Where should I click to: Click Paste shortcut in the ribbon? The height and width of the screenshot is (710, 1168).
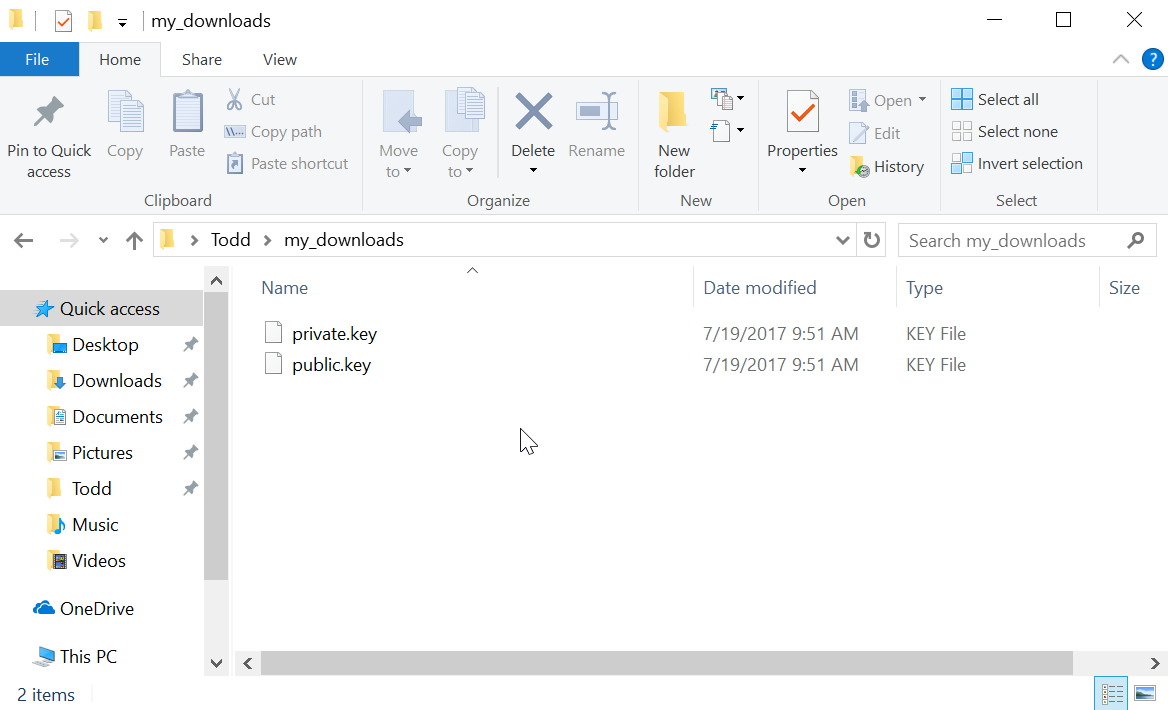(x=287, y=164)
